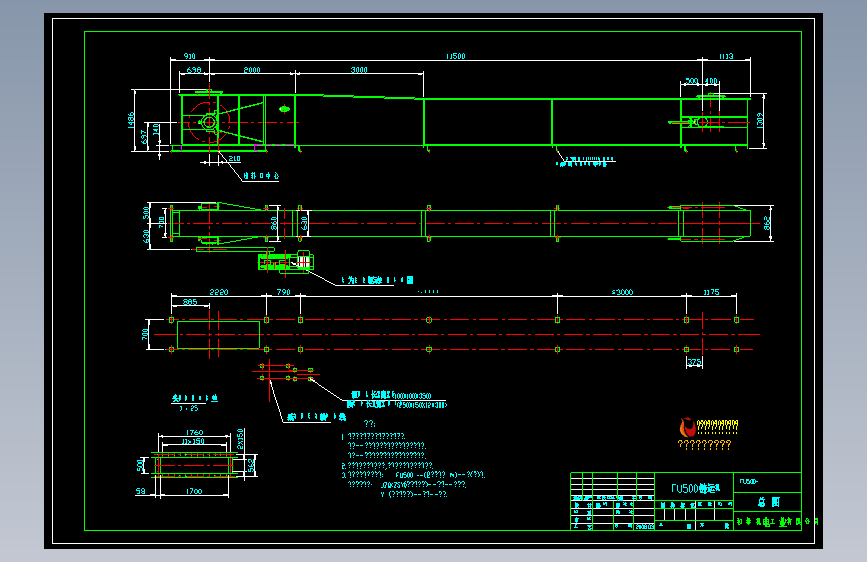Select the vertical 1486 height dimension

[x=131, y=120]
